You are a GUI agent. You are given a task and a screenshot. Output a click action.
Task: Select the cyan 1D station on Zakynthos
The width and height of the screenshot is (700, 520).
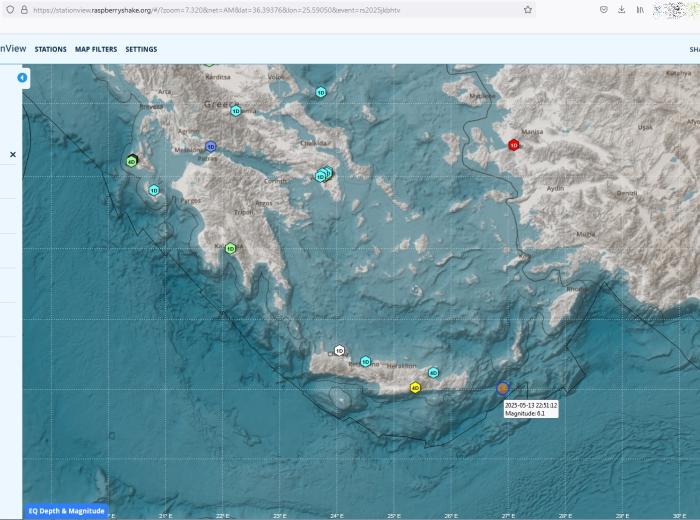[154, 191]
